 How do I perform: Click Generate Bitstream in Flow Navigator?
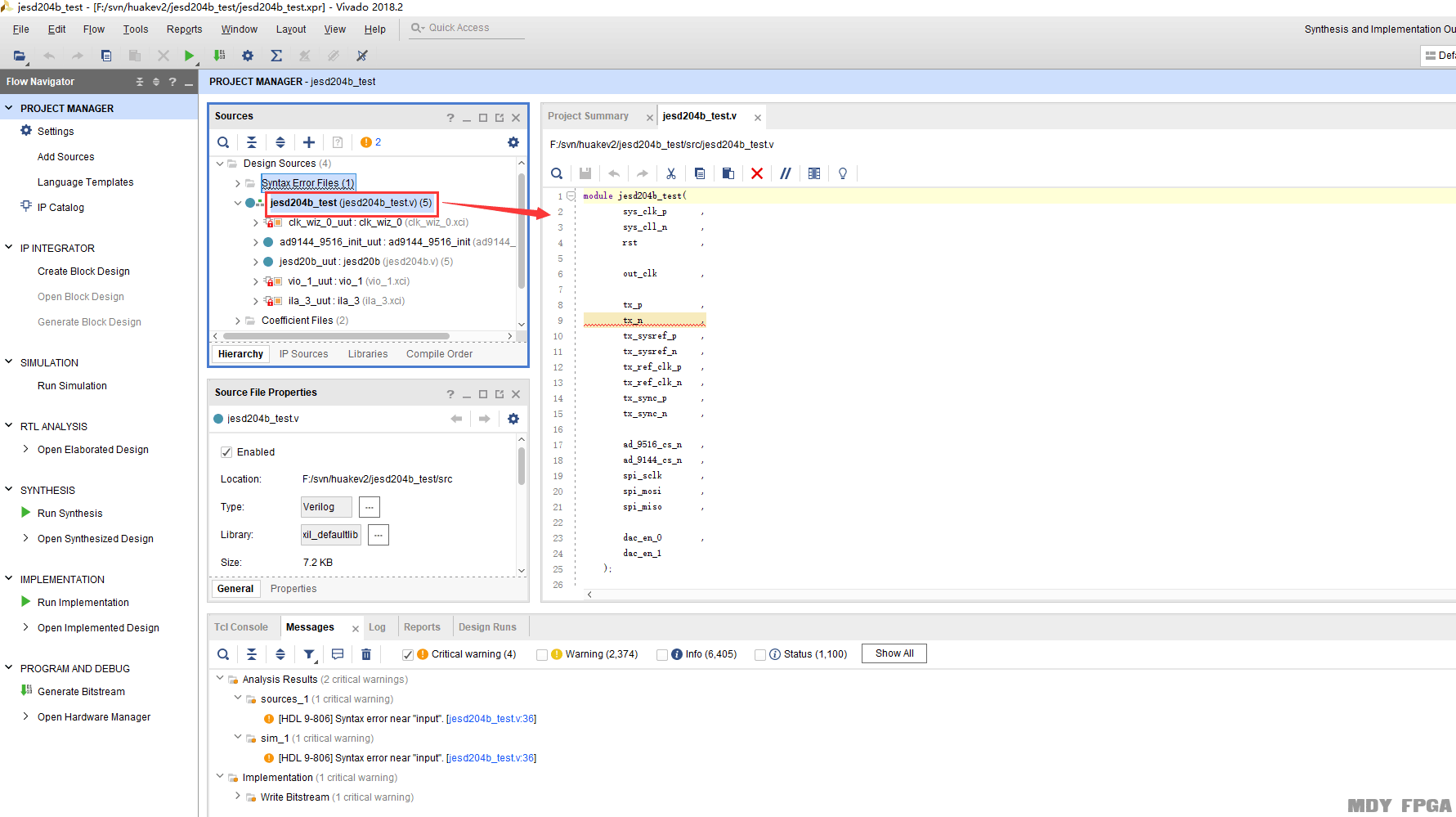coord(81,692)
